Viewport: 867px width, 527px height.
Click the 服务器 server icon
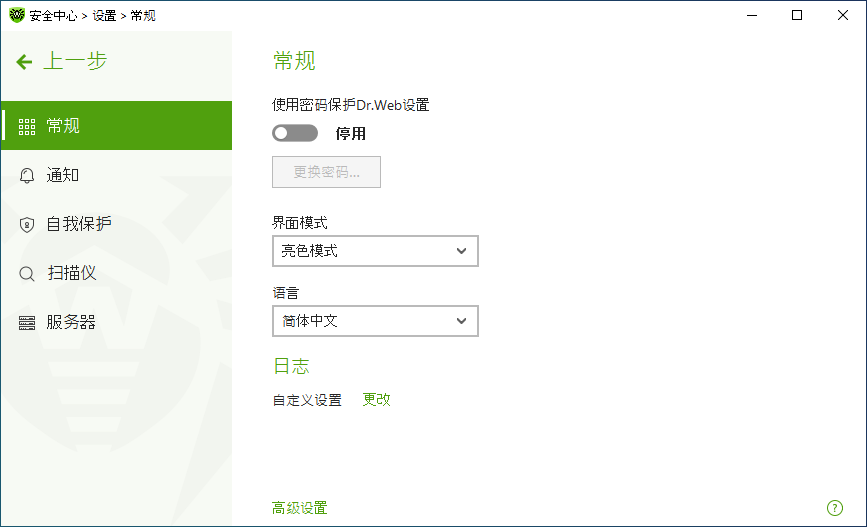pos(27,322)
